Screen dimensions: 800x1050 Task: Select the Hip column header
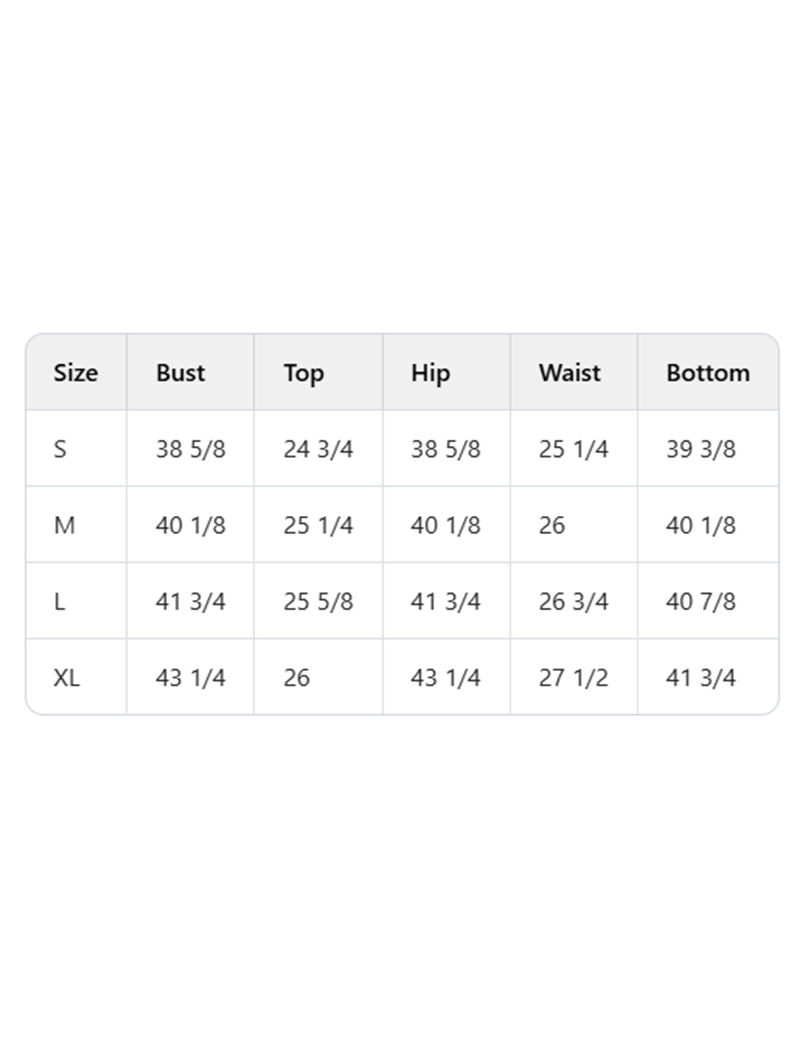click(430, 373)
